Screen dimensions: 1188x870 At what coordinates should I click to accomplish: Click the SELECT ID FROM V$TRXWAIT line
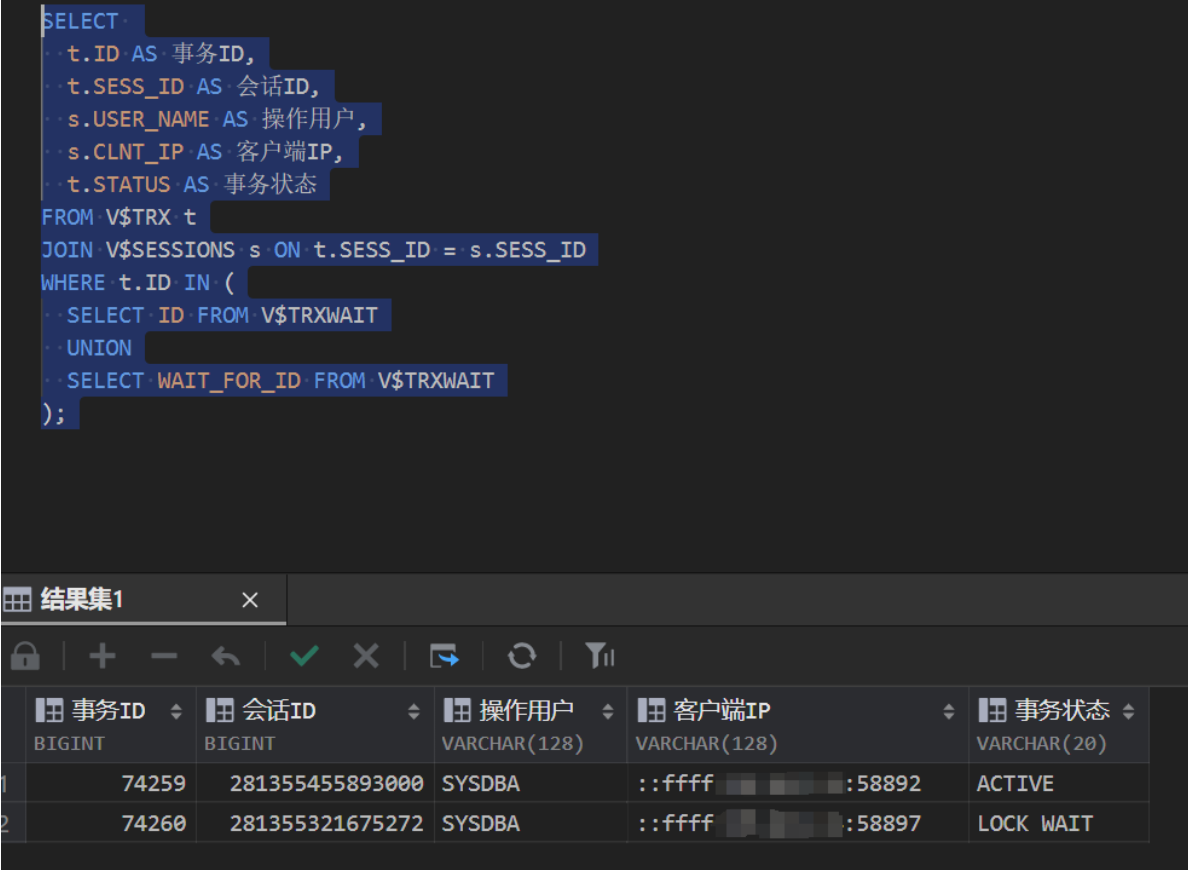point(222,315)
